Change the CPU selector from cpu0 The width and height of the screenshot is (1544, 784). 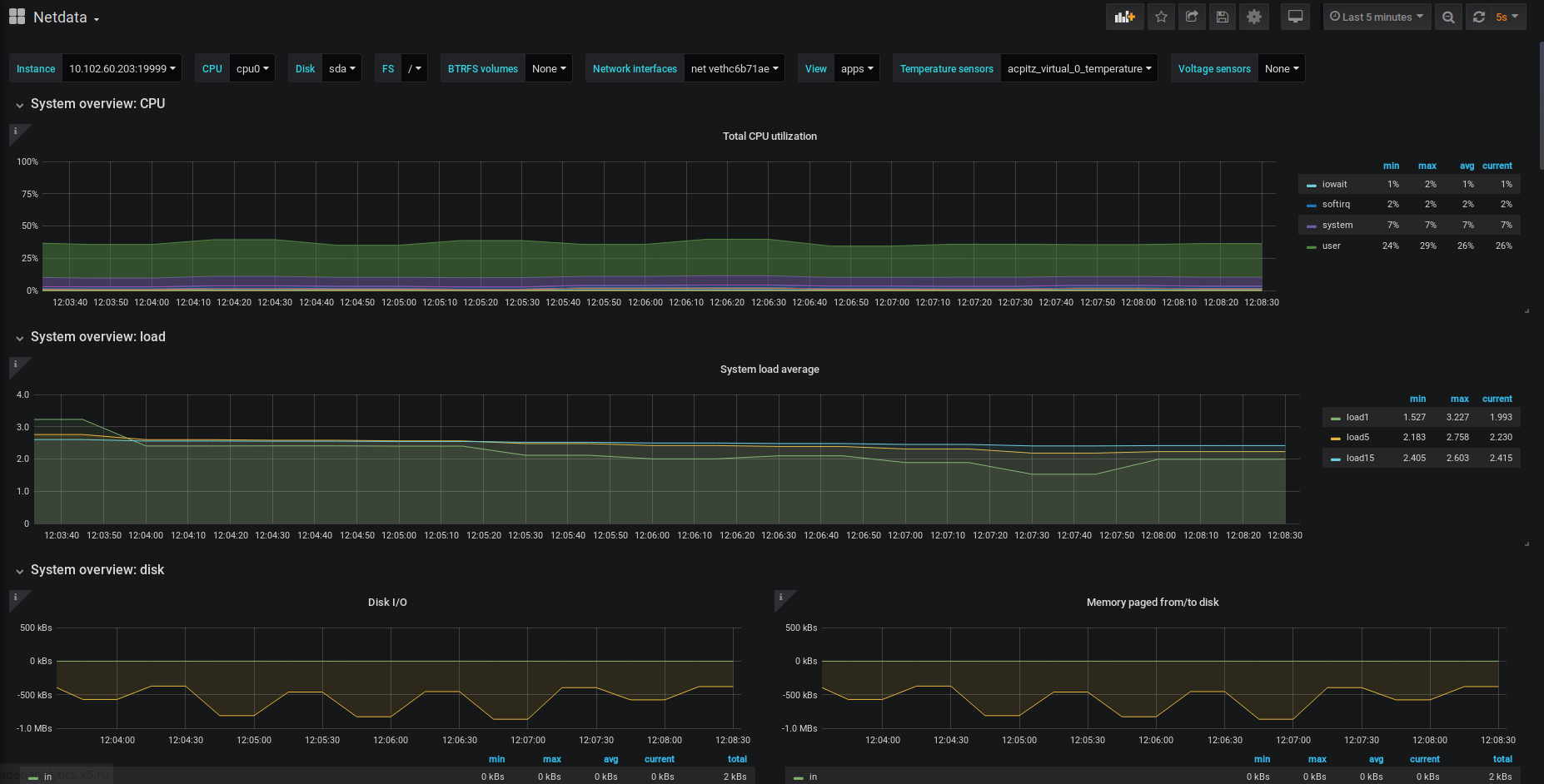pyautogui.click(x=252, y=68)
